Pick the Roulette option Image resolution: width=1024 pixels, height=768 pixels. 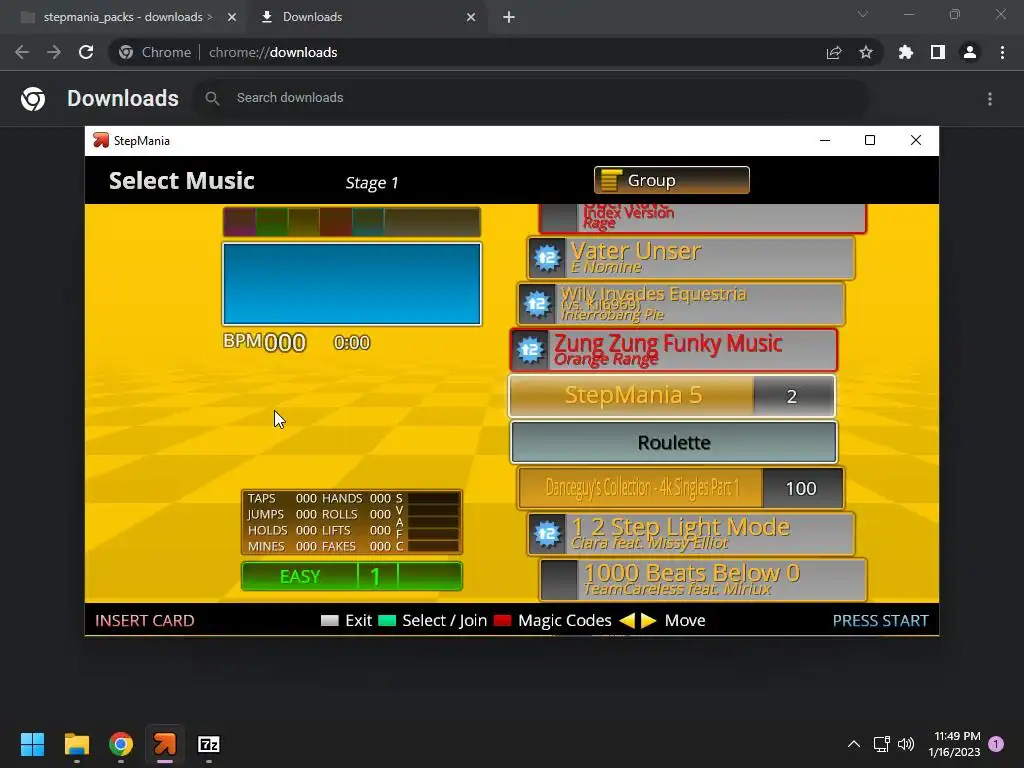[673, 442]
